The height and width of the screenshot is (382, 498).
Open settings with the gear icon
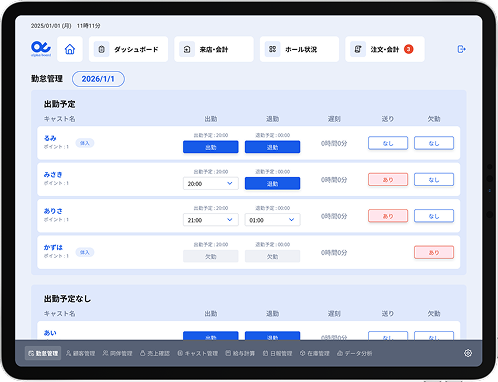click(x=468, y=353)
